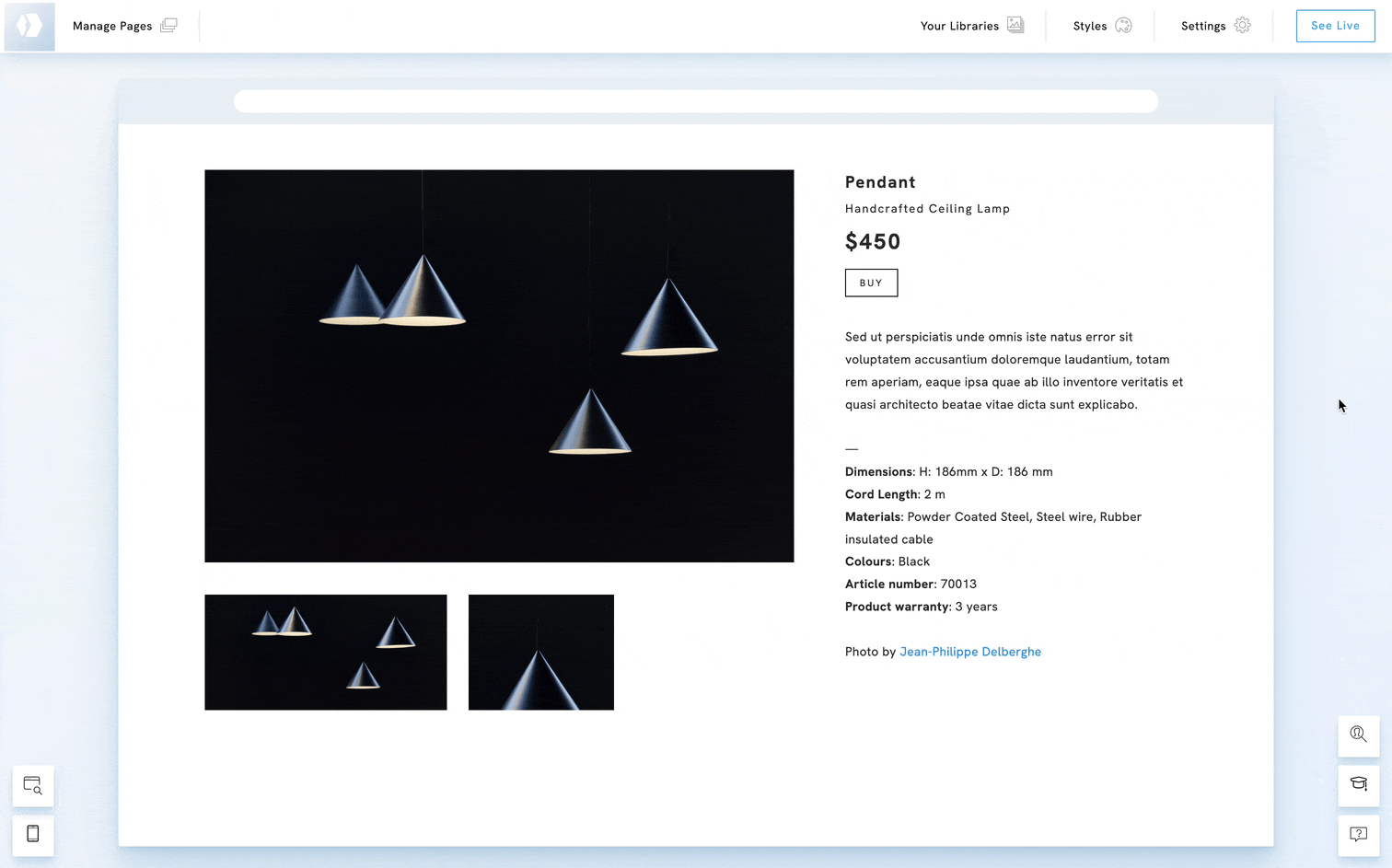Open the Jean-Philippe Delberghe link

[x=969, y=652]
